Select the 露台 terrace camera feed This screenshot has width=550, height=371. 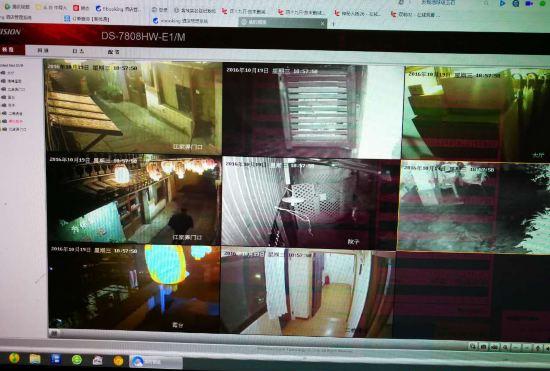pos(133,288)
